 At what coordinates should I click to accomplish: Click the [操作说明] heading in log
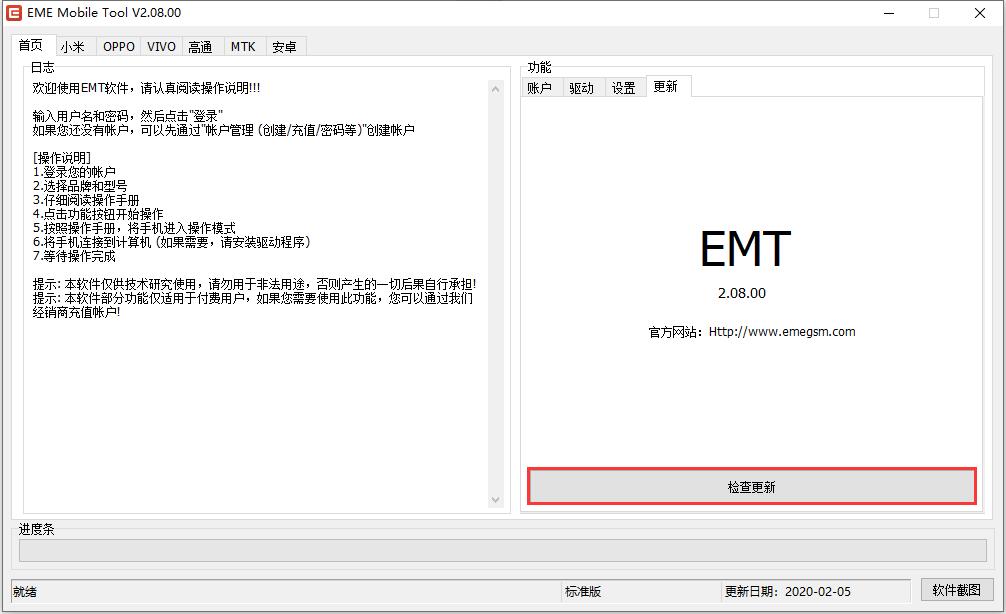[62, 158]
